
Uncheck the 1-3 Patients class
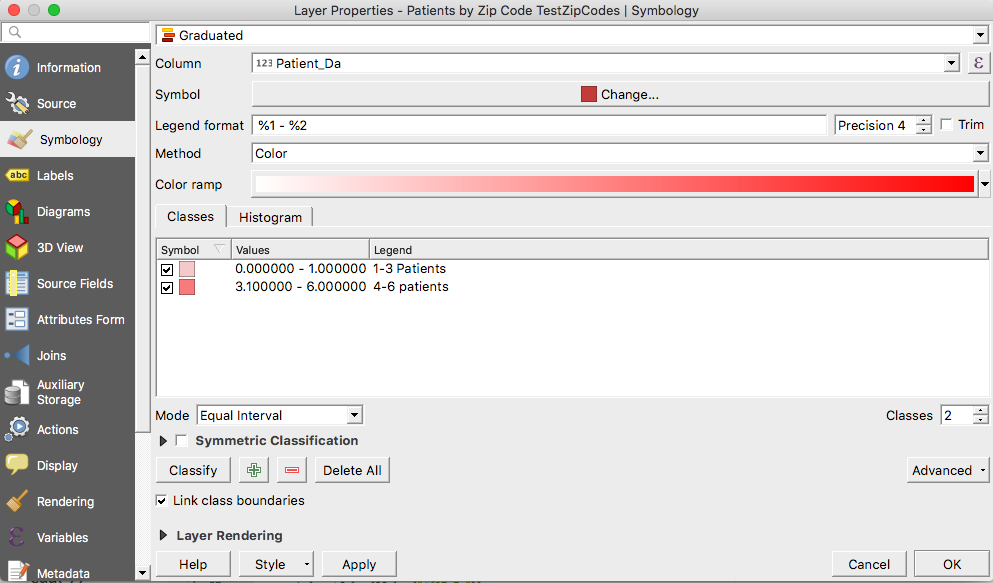[167, 269]
